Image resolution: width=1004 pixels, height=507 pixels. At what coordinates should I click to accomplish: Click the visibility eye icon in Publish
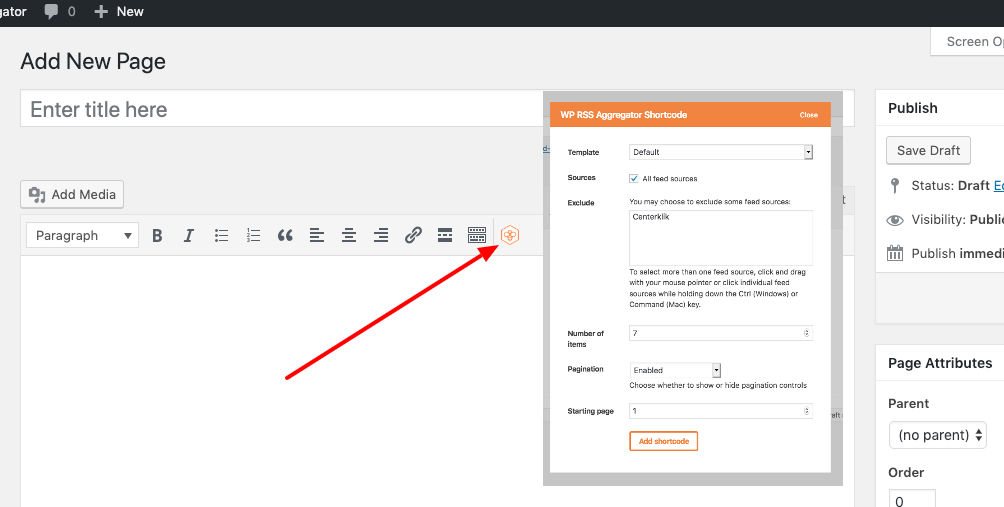pyautogui.click(x=895, y=220)
